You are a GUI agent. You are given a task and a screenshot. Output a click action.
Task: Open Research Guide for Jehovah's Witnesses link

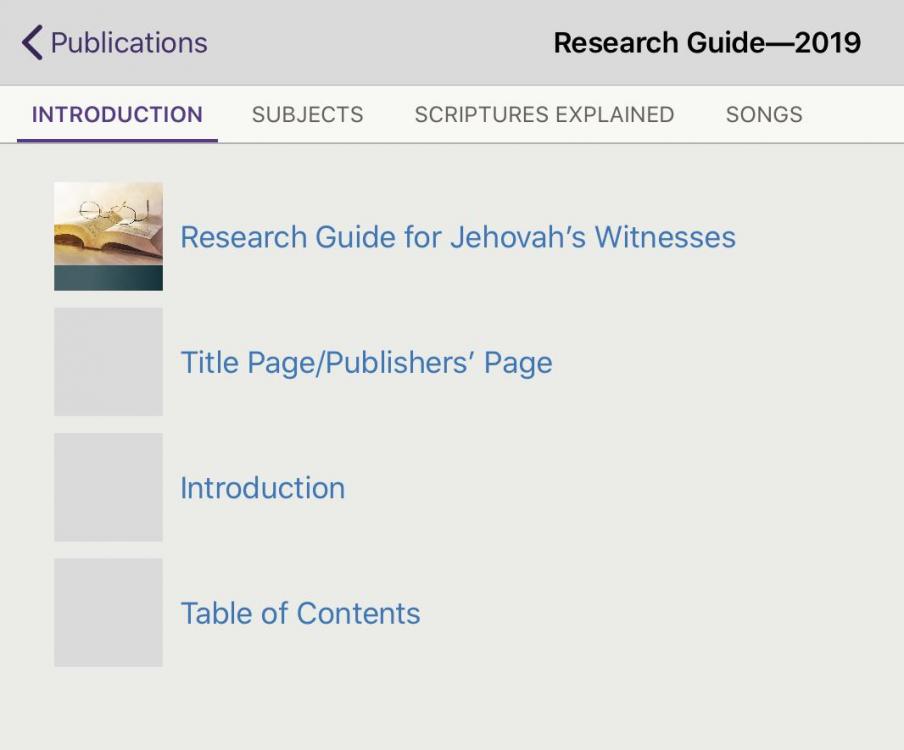[x=457, y=237]
